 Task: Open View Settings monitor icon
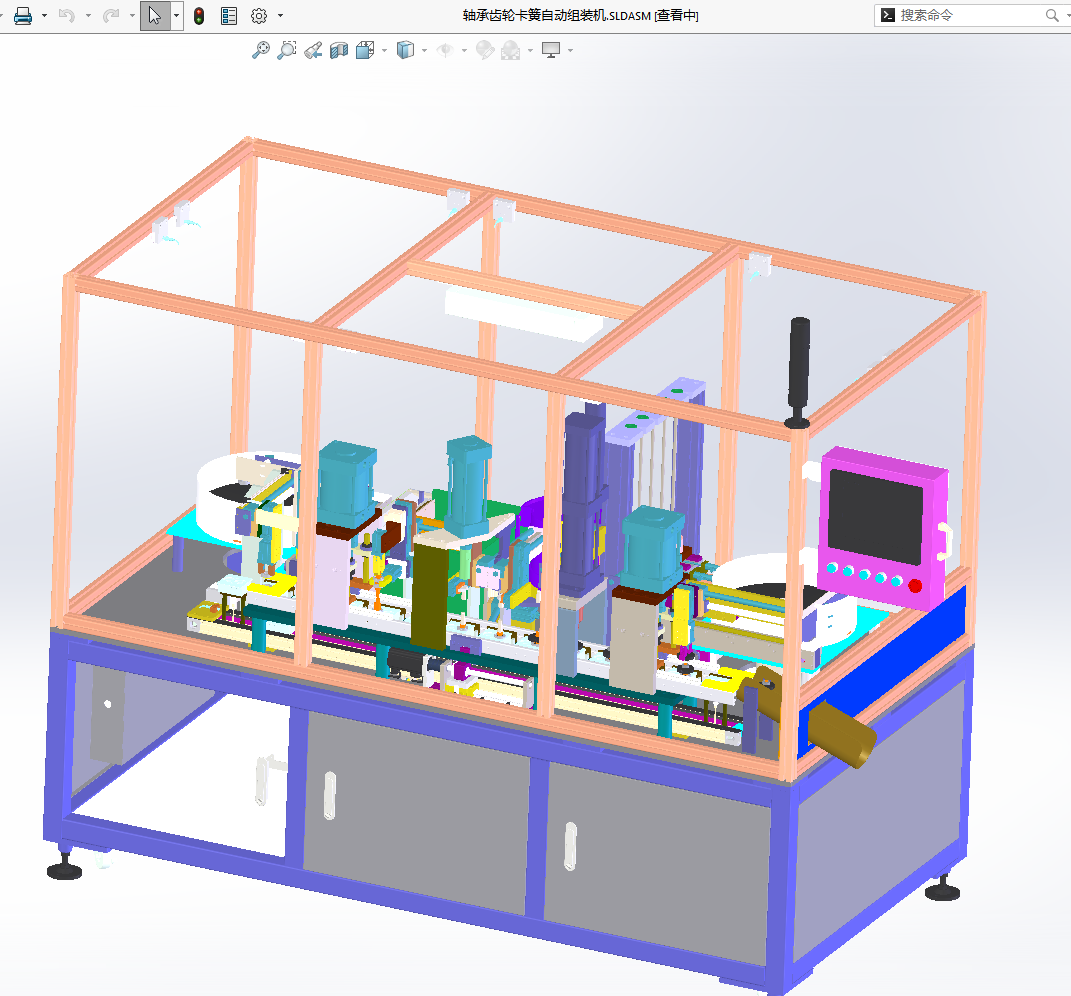[x=551, y=50]
